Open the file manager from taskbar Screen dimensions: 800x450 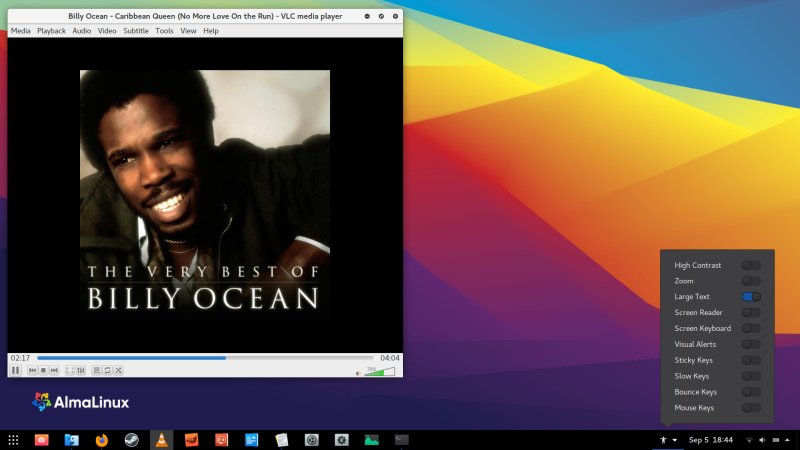tap(71, 440)
